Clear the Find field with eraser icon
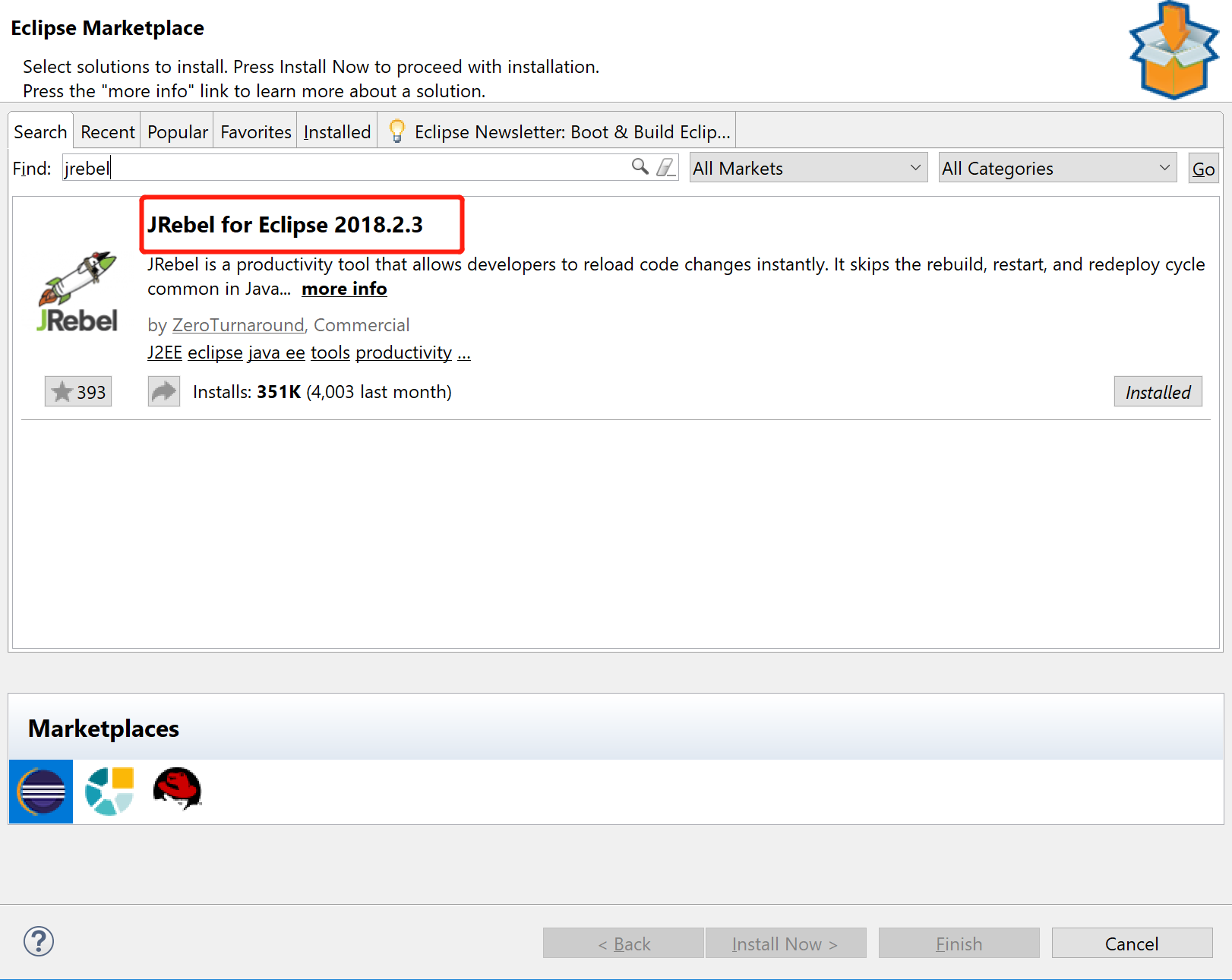This screenshot has width=1232, height=980. pyautogui.click(x=665, y=167)
